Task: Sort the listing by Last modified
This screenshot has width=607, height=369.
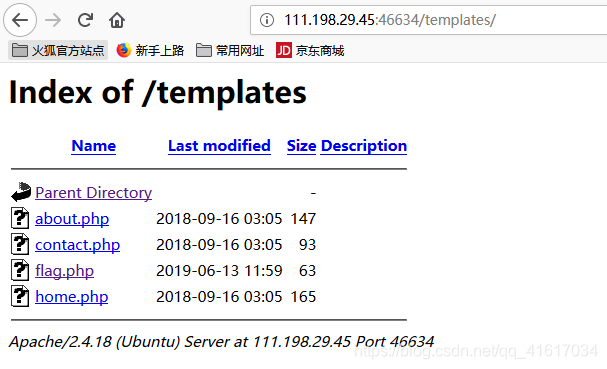Action: (219, 146)
